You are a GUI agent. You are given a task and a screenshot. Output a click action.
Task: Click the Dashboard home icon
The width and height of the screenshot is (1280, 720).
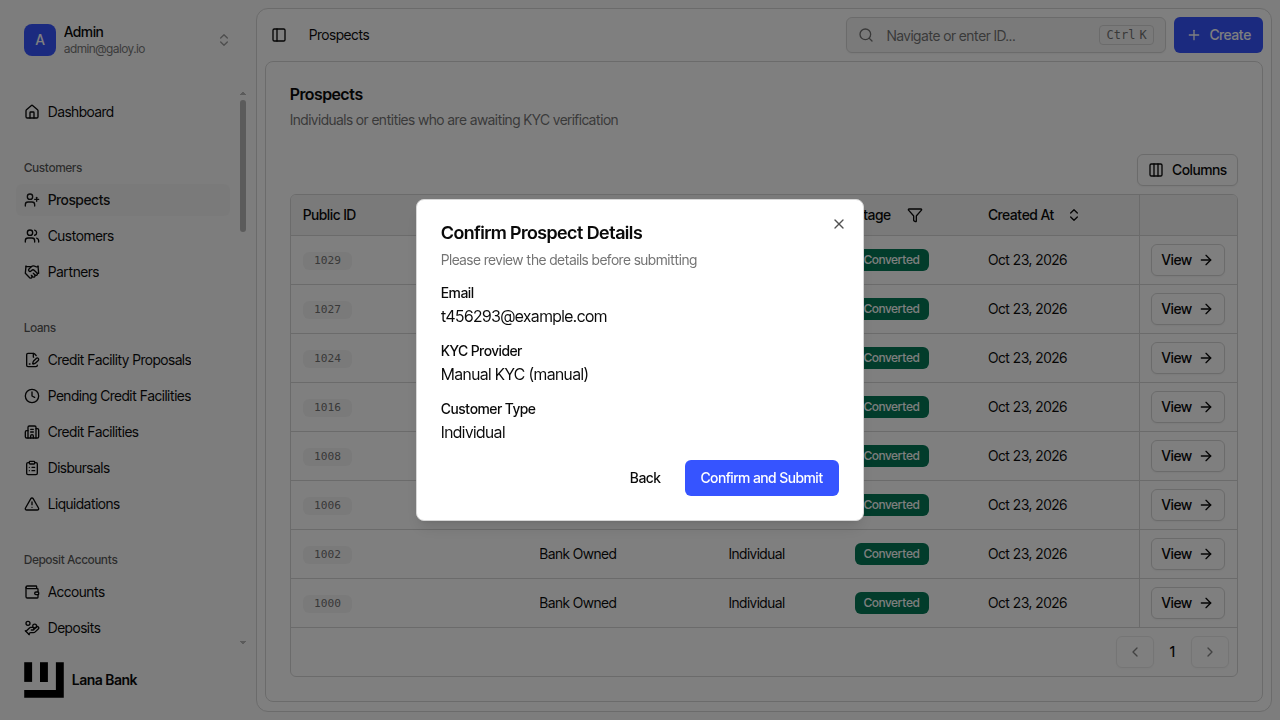pos(32,112)
